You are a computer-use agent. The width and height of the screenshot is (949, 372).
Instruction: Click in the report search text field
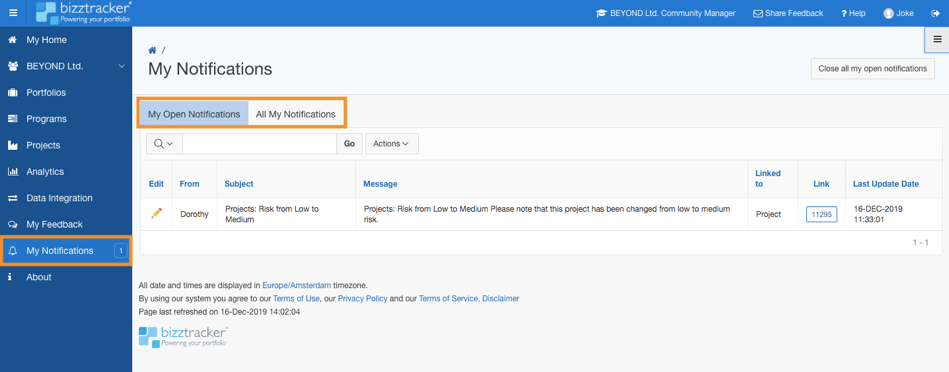[259, 144]
